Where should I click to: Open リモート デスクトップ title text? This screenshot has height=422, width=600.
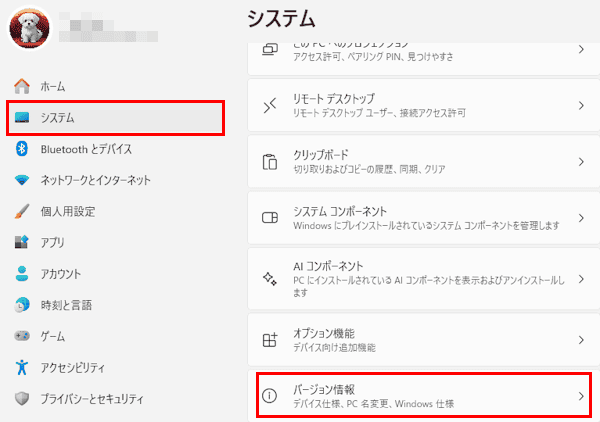point(334,99)
